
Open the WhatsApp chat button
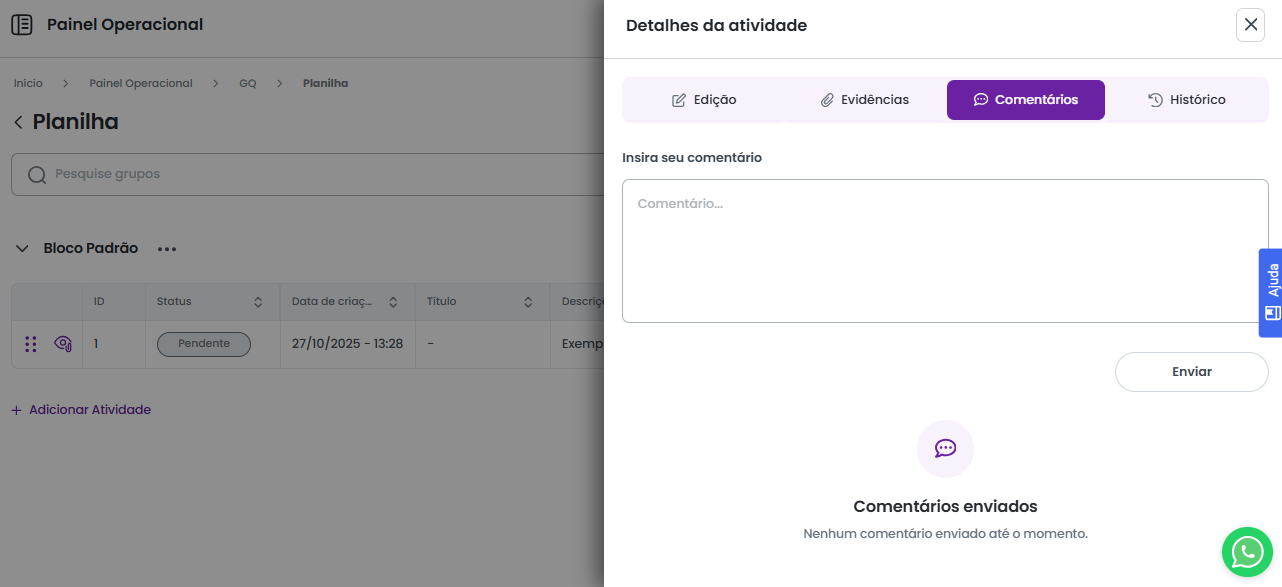[x=1247, y=551]
